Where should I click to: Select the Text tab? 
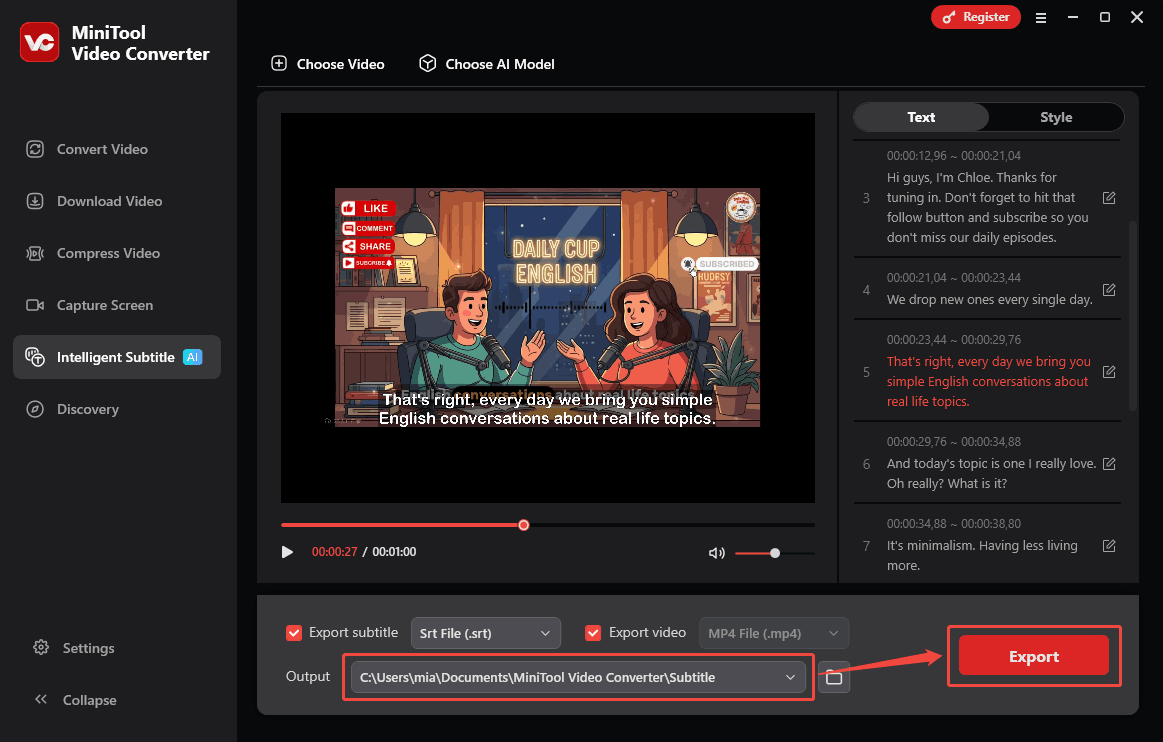click(x=920, y=117)
